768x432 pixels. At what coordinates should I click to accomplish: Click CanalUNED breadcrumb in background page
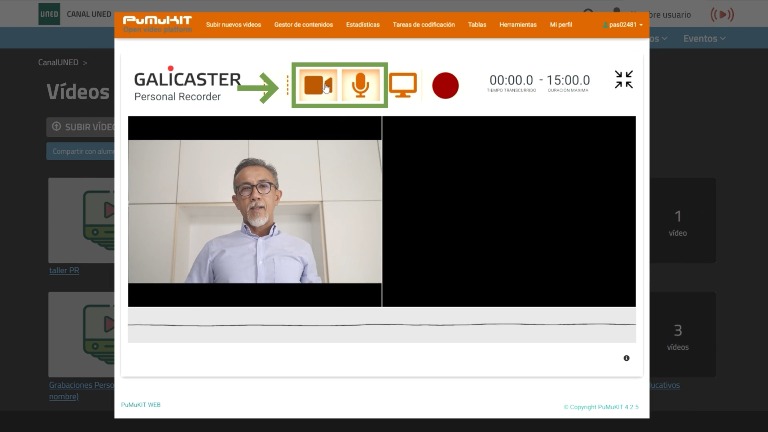click(58, 62)
